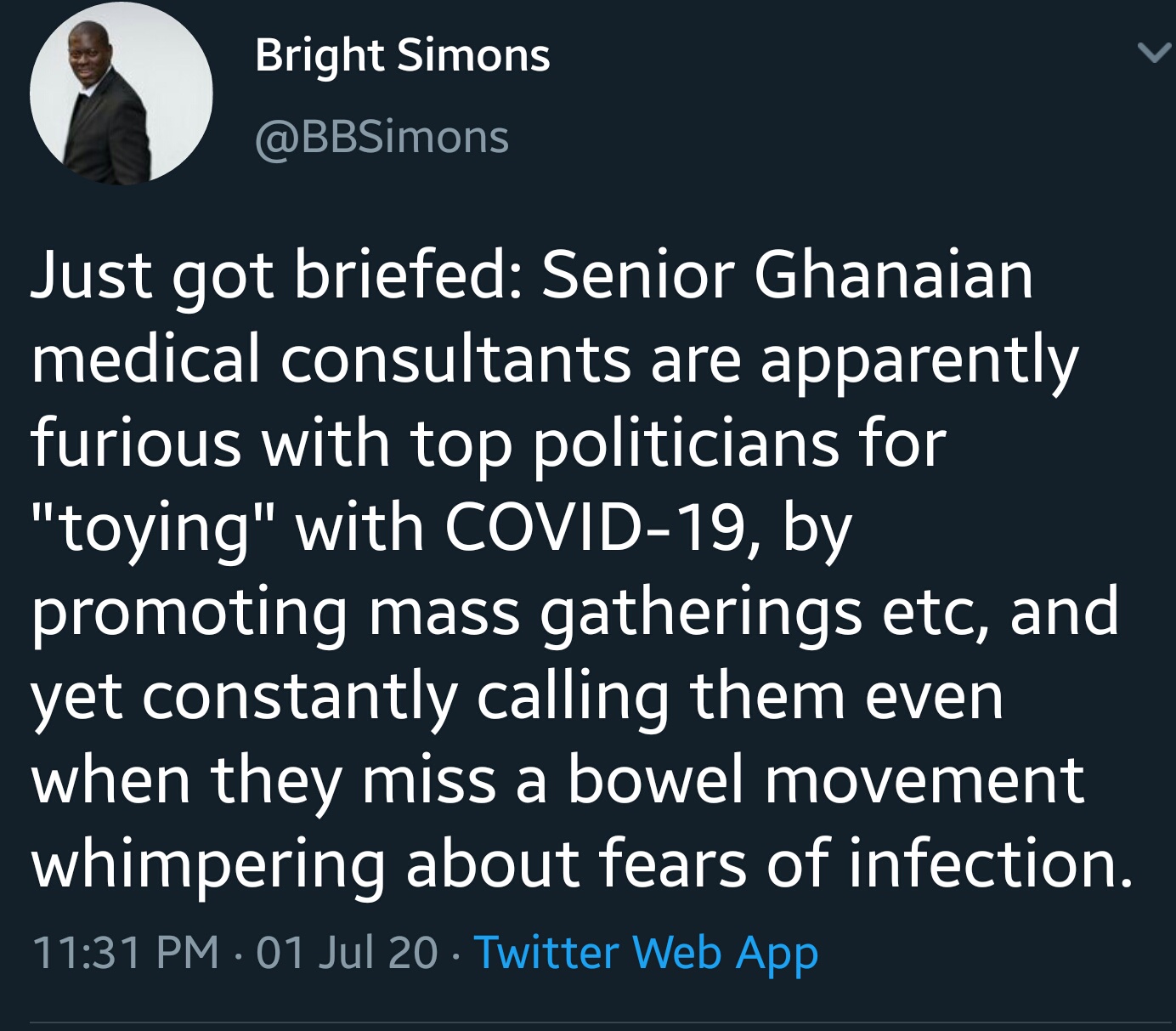The width and height of the screenshot is (1176, 1031).
Task: Click the 01 Jul 20 date
Action: coord(347,952)
